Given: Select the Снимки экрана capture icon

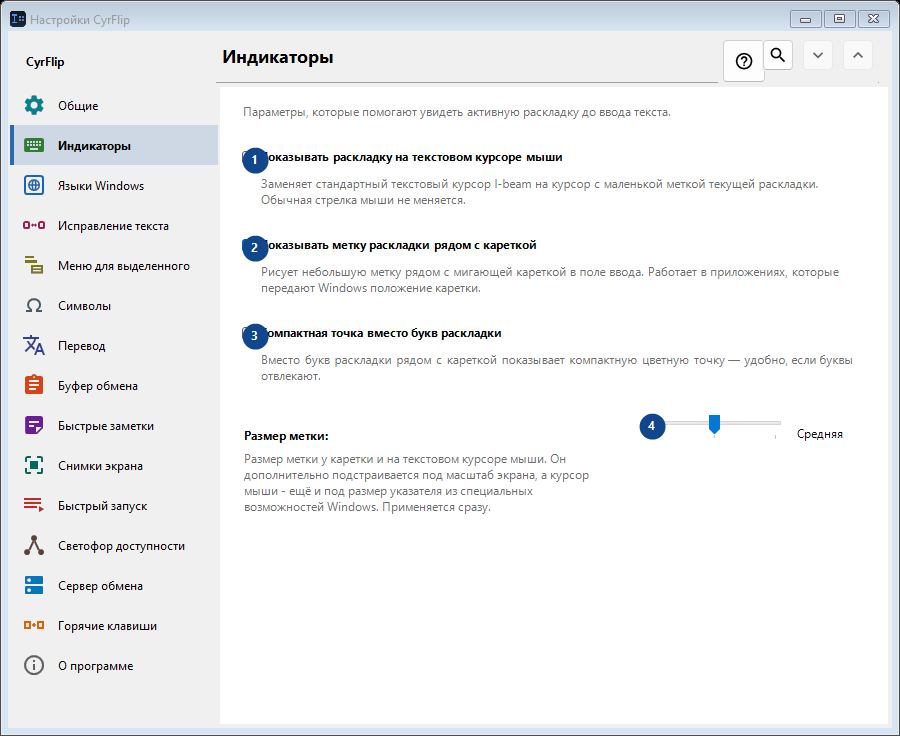Looking at the screenshot, I should pyautogui.click(x=34, y=466).
